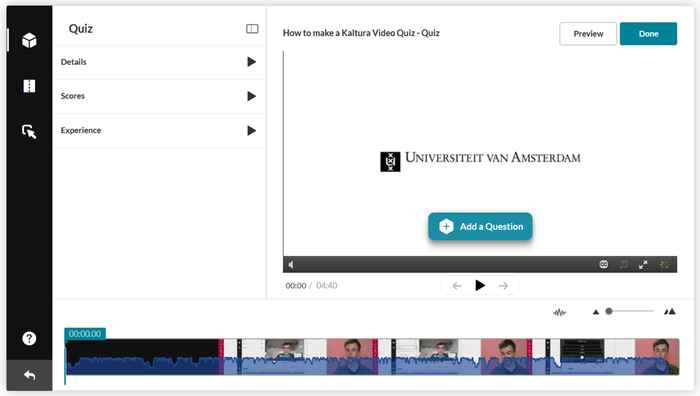The width and height of the screenshot is (700, 396).
Task: Toggle the audio waveform display icon
Action: point(559,312)
